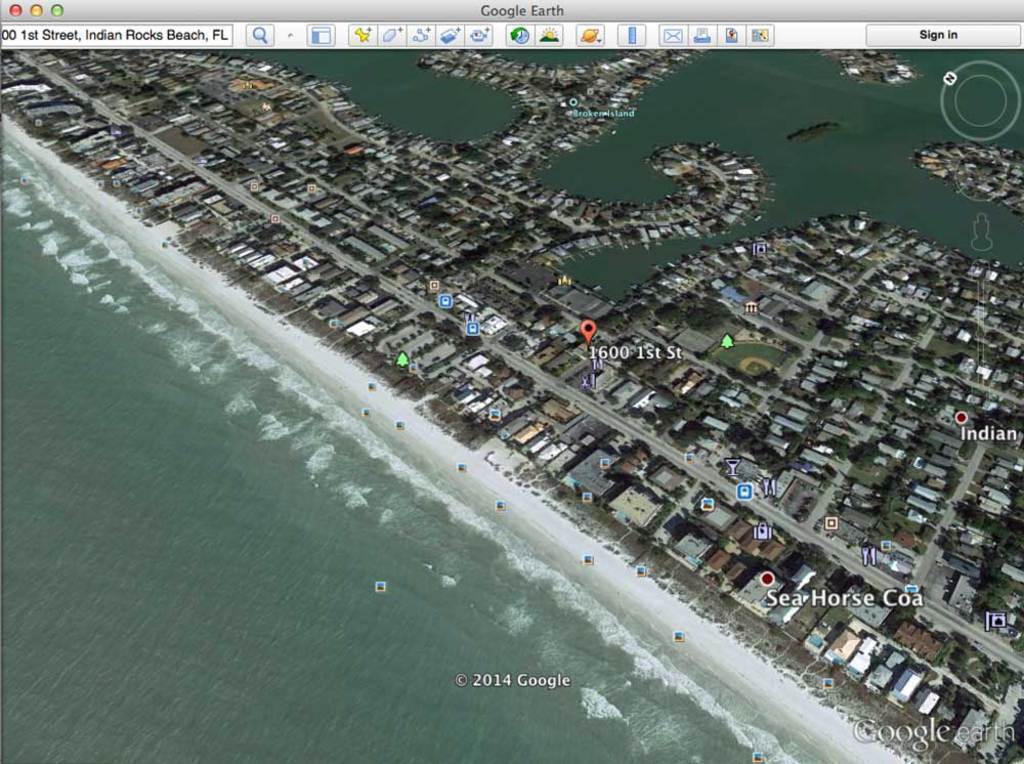
Task: Run the search with the magnifier button
Action: pos(260,33)
